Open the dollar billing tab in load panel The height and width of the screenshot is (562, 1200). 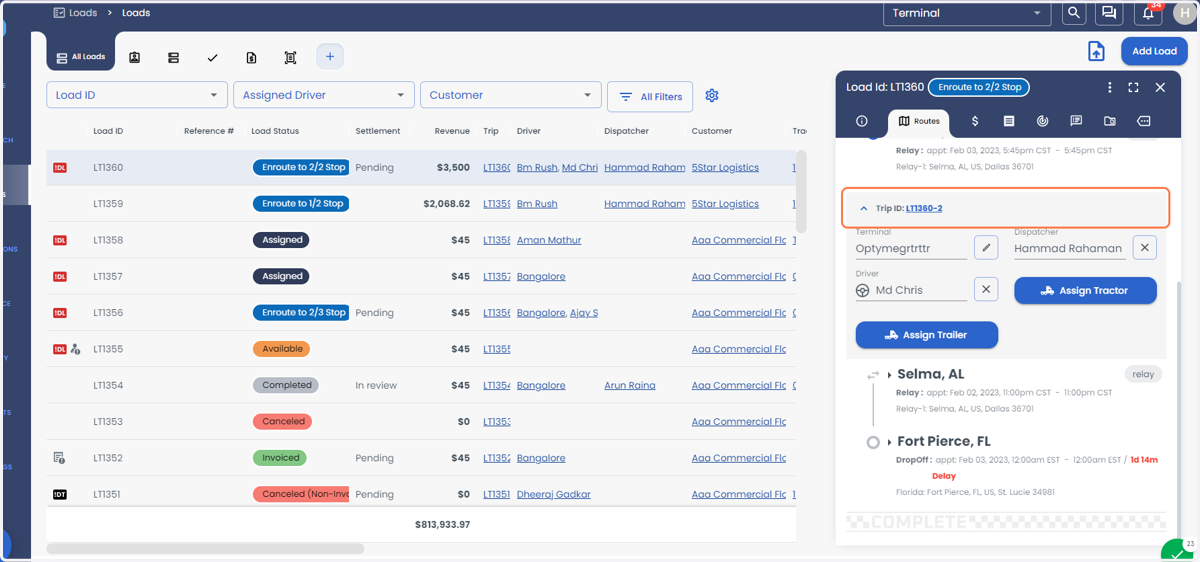[975, 121]
